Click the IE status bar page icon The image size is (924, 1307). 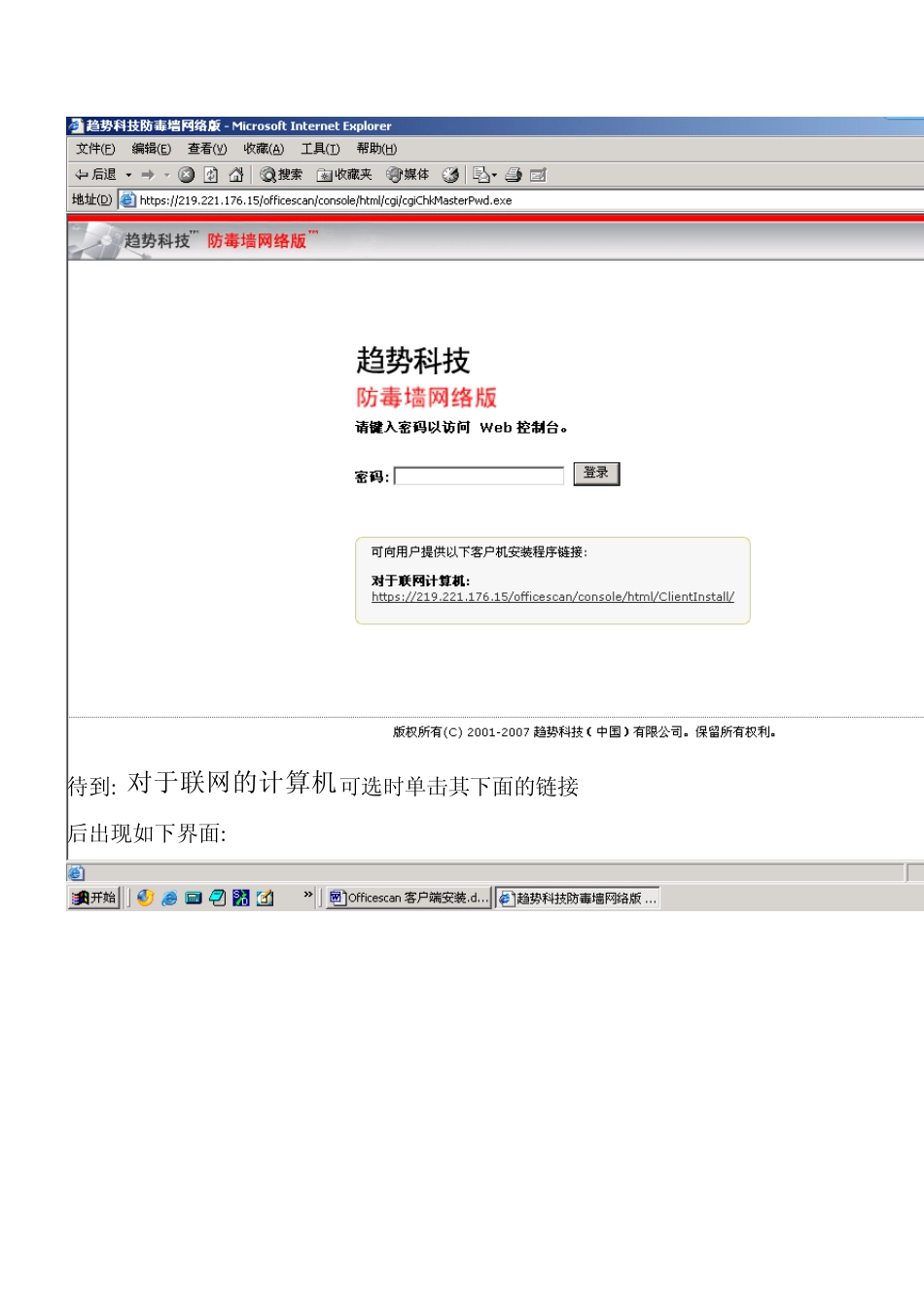(x=76, y=873)
